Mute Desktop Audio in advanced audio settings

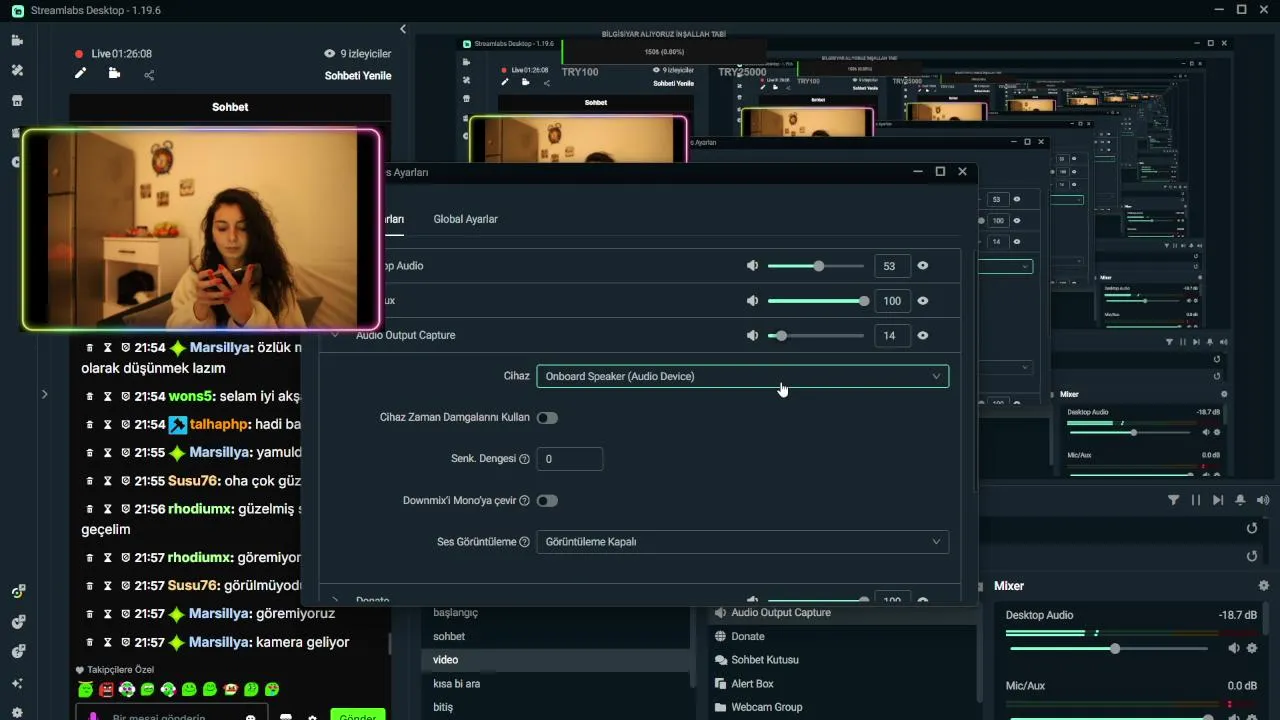(752, 266)
